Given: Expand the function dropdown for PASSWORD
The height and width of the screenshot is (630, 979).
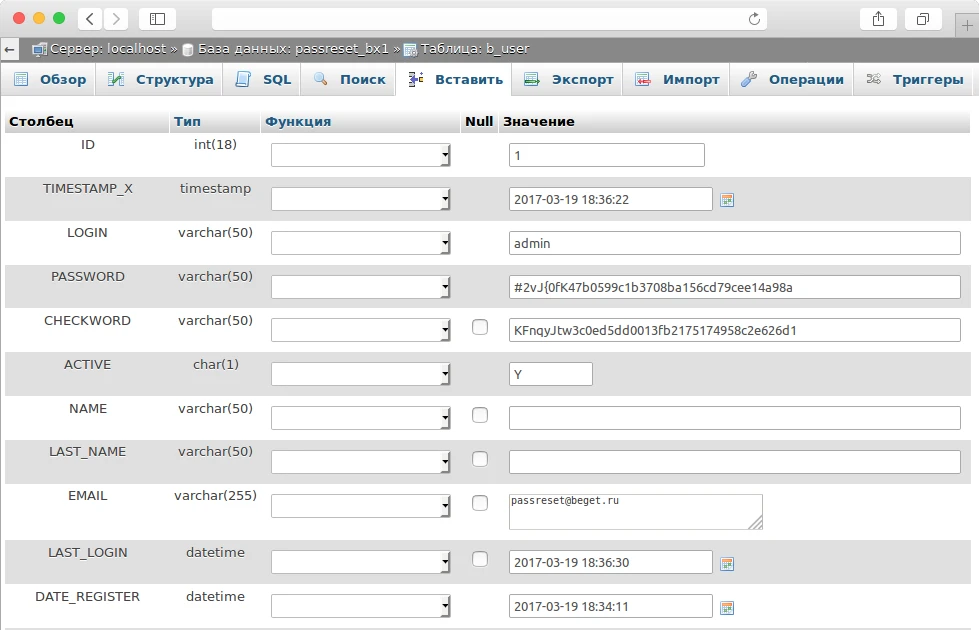Looking at the screenshot, I should (361, 287).
